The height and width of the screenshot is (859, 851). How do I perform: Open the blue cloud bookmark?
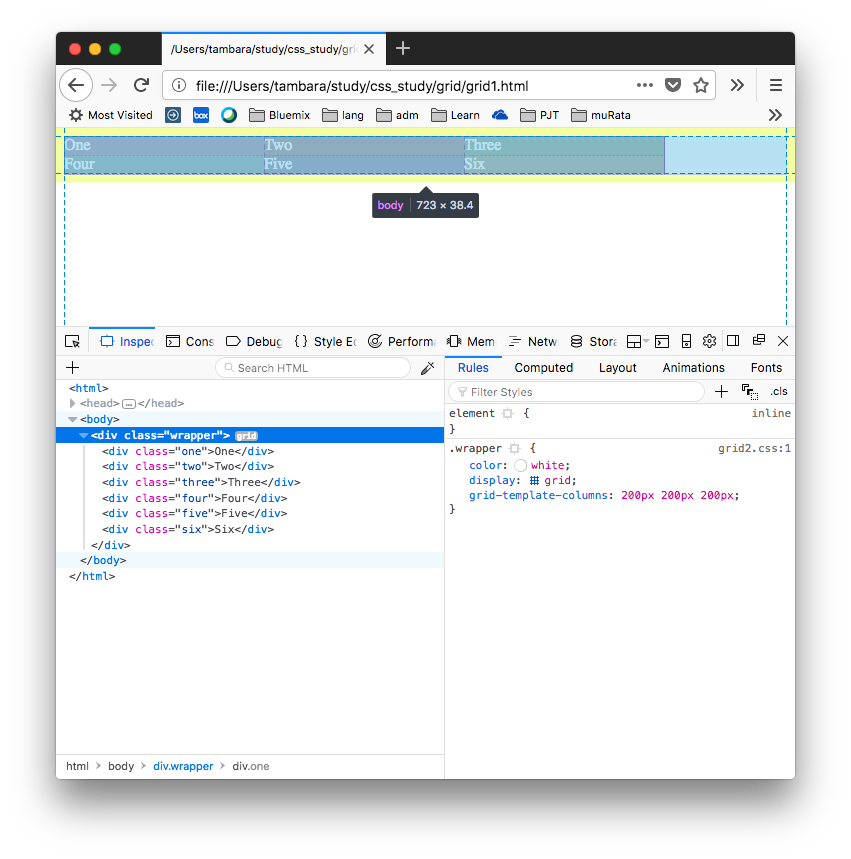pyautogui.click(x=500, y=115)
